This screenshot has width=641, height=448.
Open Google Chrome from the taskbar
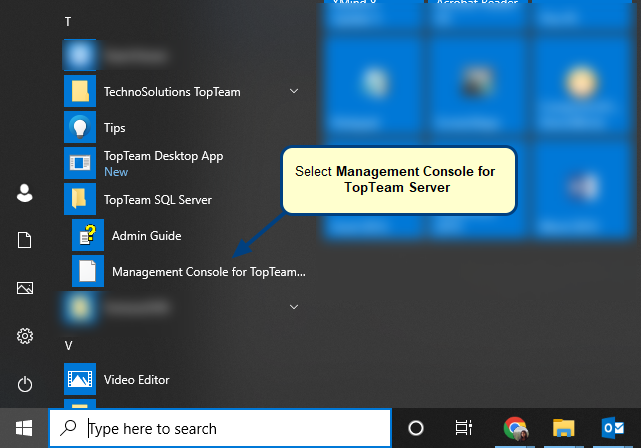[x=515, y=428]
